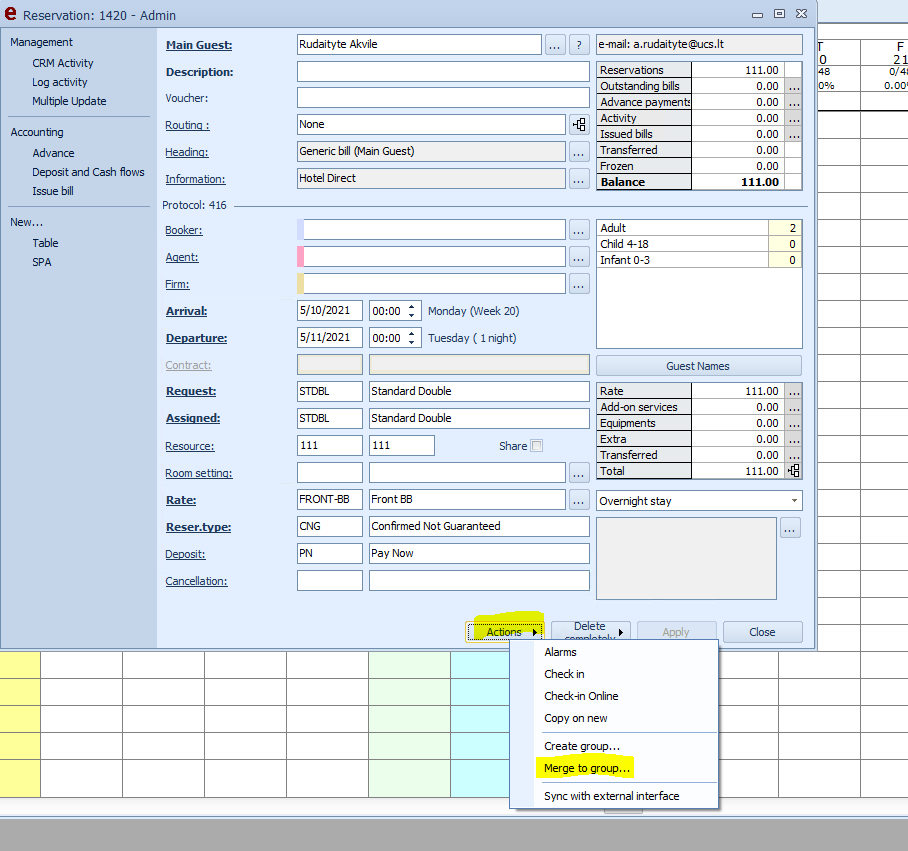Viewport: 908px width, 851px height.
Task: Click the Routing tree icon button
Action: click(579, 124)
